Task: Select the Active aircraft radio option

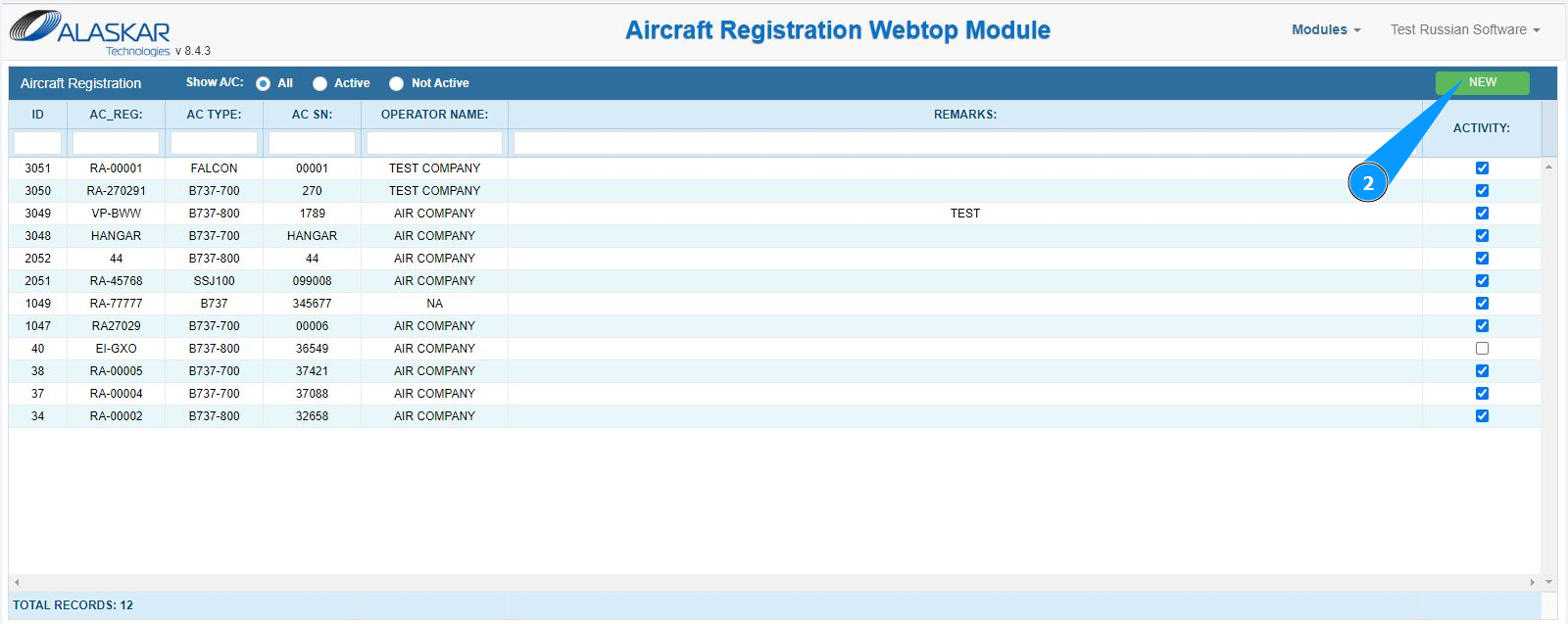Action: (x=319, y=84)
